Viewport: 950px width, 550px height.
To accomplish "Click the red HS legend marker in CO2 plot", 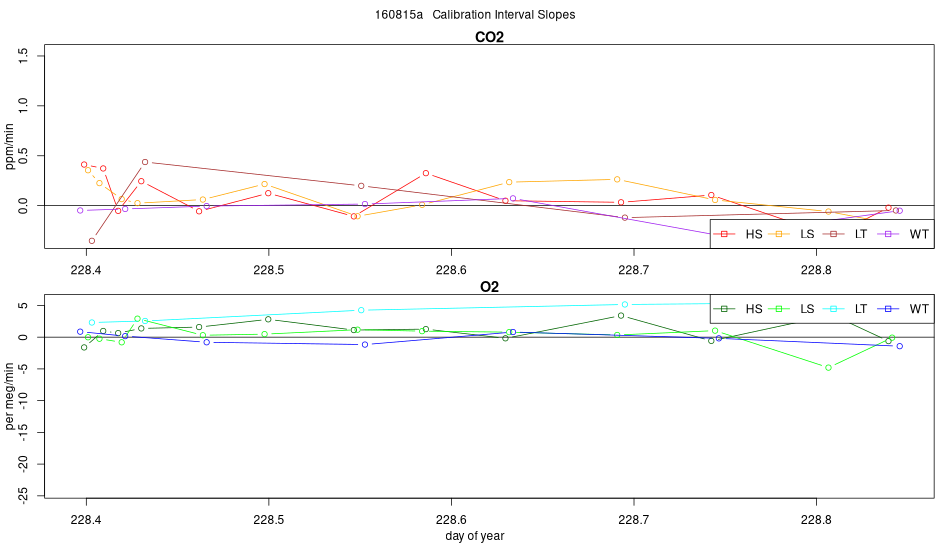I will click(725, 234).
